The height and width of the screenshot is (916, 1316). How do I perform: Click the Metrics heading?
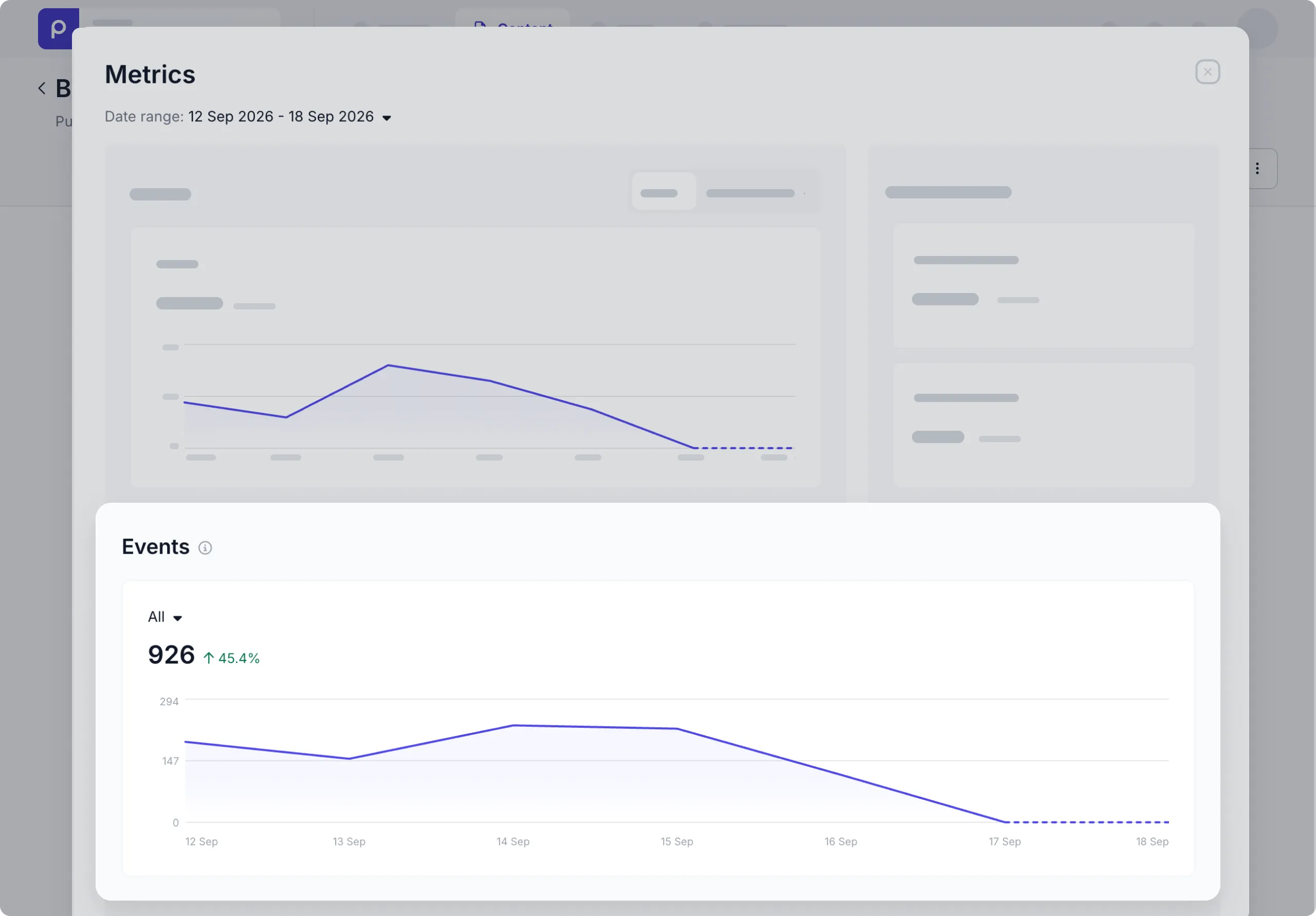point(150,75)
